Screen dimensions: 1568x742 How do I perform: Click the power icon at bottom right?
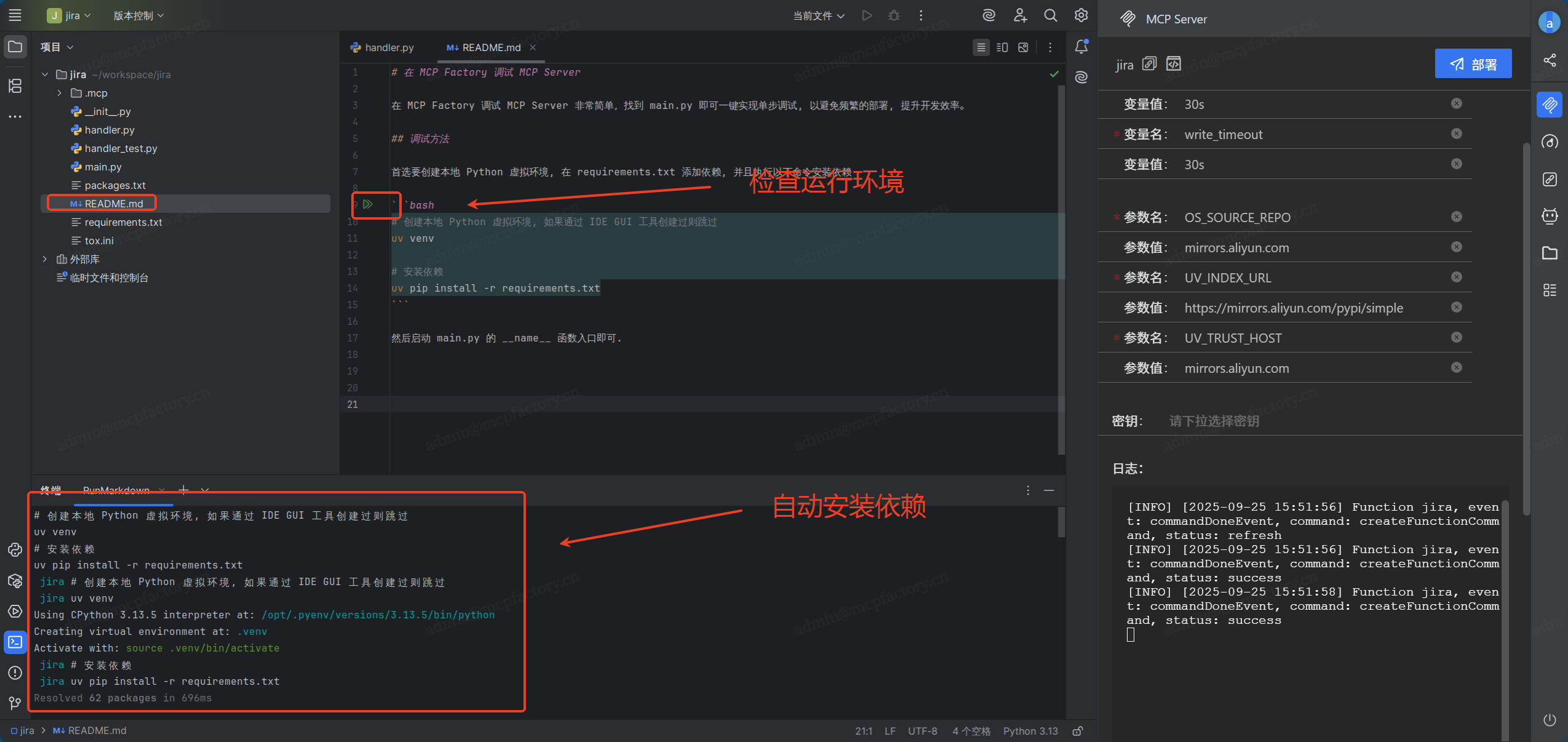tap(1550, 720)
